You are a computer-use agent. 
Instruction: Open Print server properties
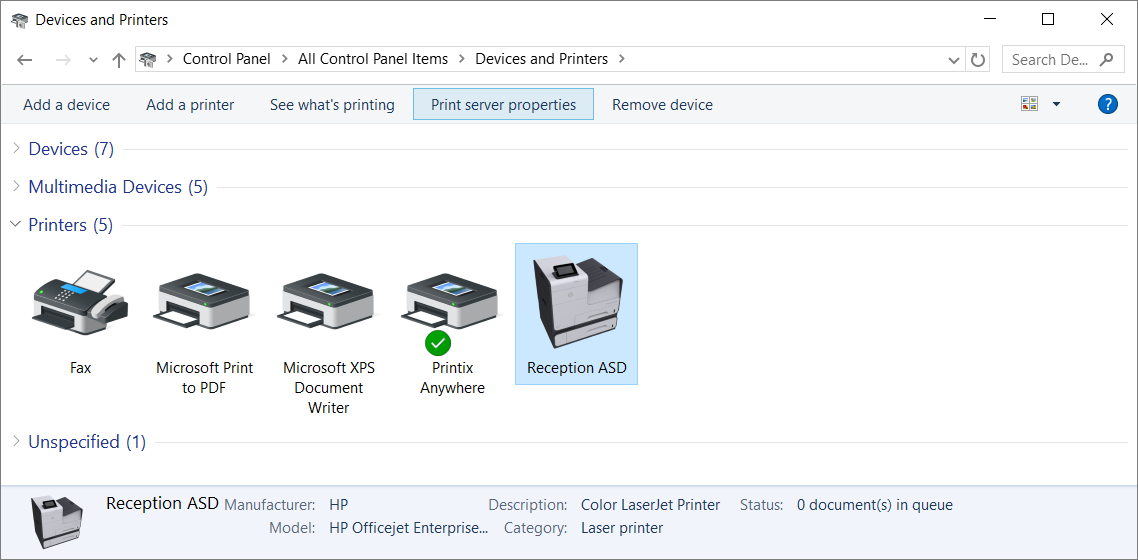tap(503, 104)
